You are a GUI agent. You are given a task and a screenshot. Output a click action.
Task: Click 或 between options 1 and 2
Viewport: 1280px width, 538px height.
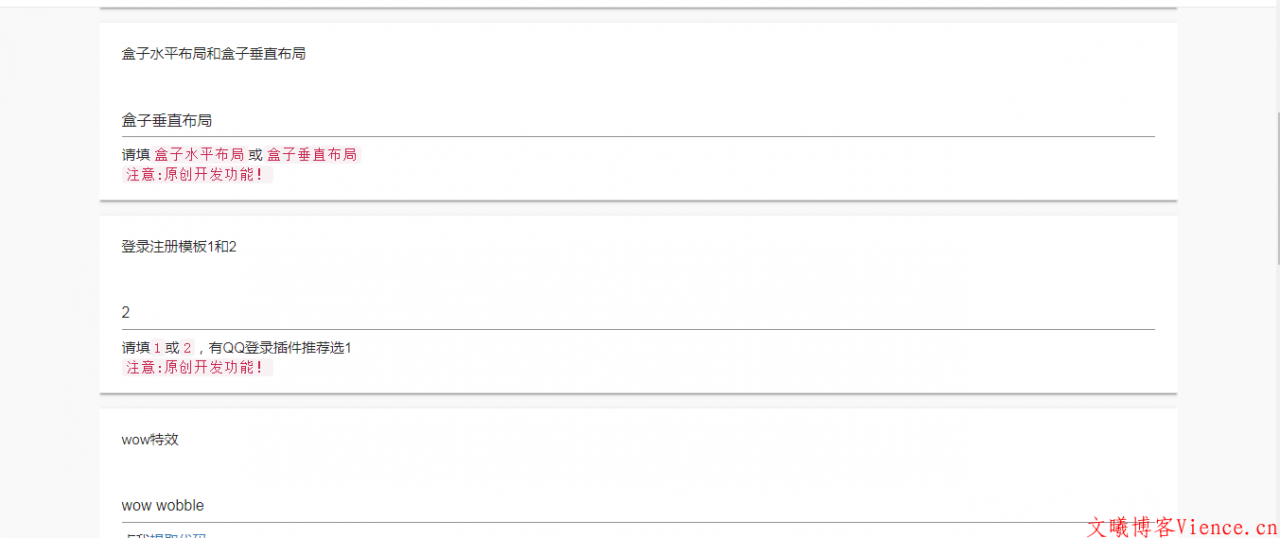tap(172, 348)
